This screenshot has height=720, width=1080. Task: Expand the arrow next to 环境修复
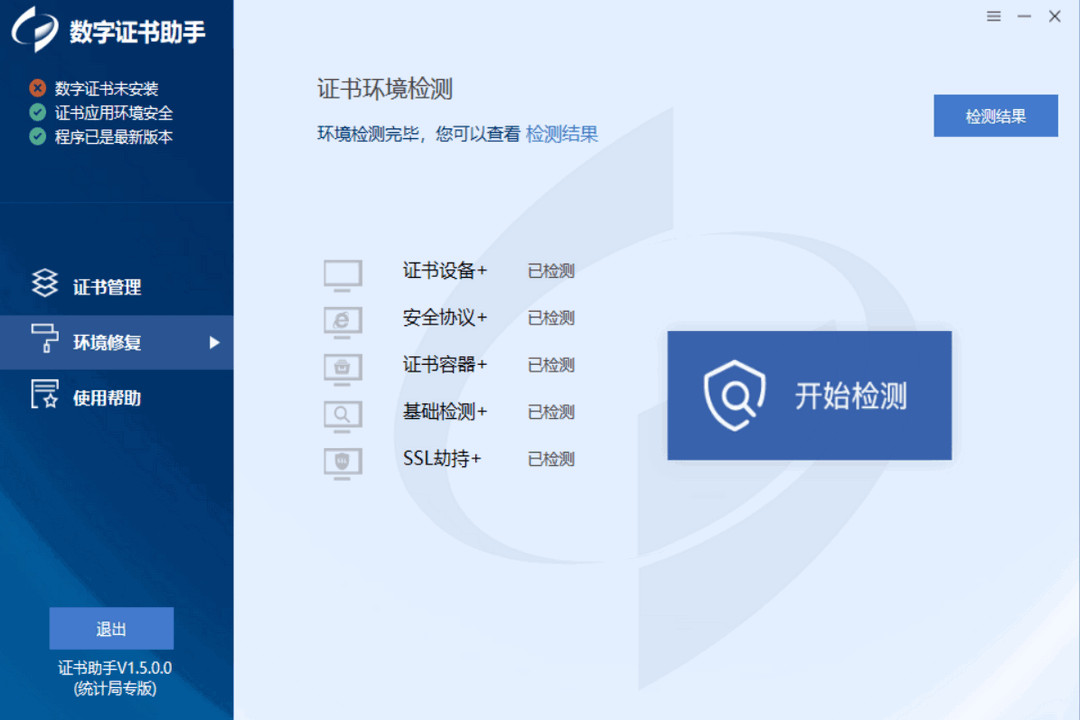[214, 342]
